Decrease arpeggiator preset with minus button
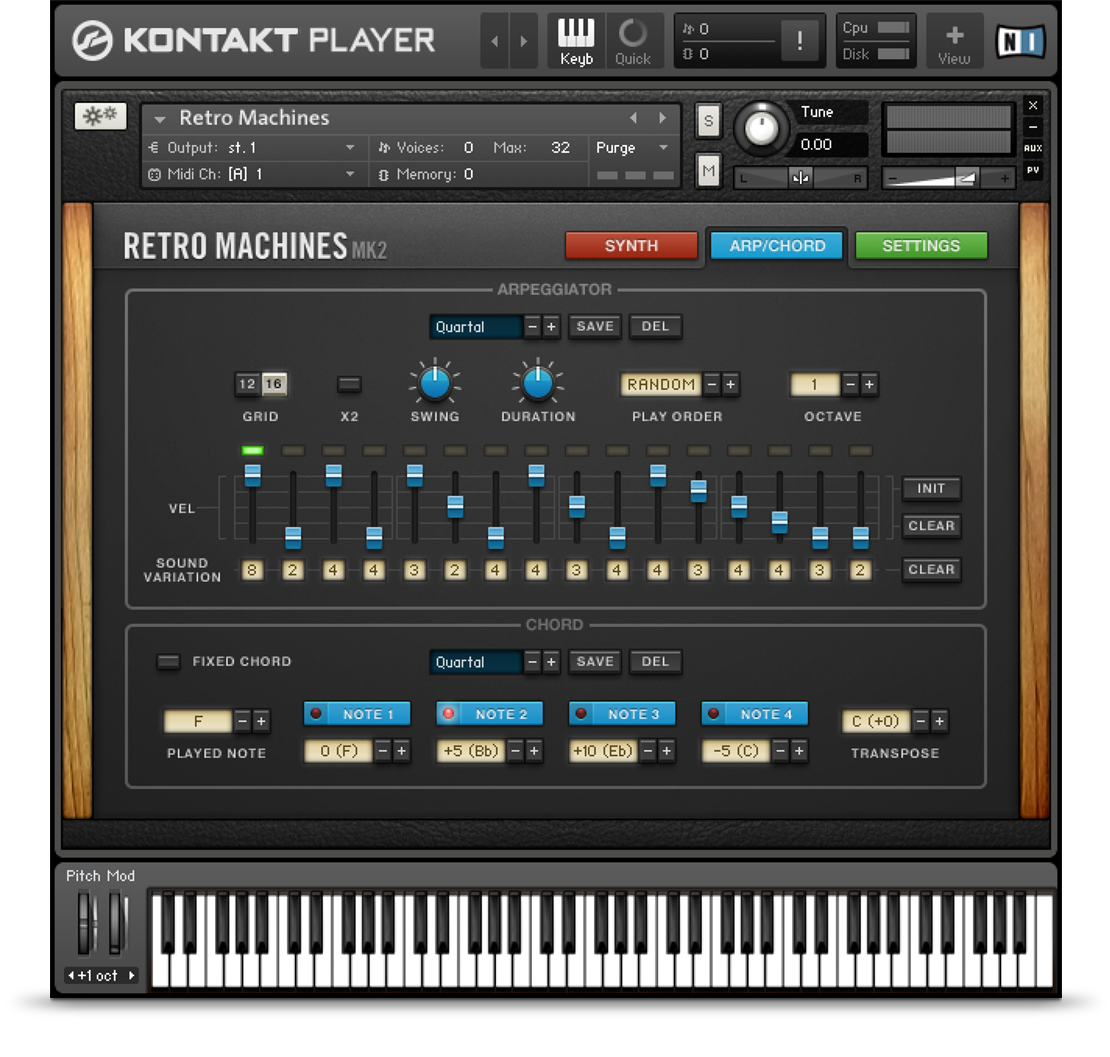The image size is (1110, 1057). point(532,327)
